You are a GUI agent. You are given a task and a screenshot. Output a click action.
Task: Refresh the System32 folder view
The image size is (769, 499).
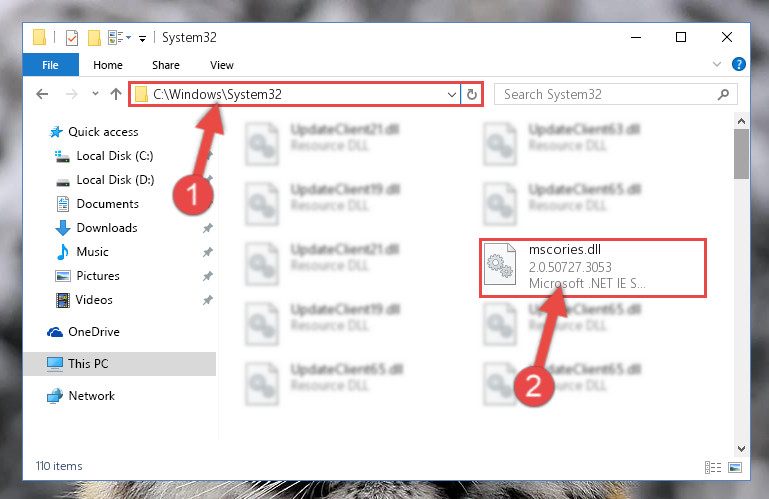472,94
